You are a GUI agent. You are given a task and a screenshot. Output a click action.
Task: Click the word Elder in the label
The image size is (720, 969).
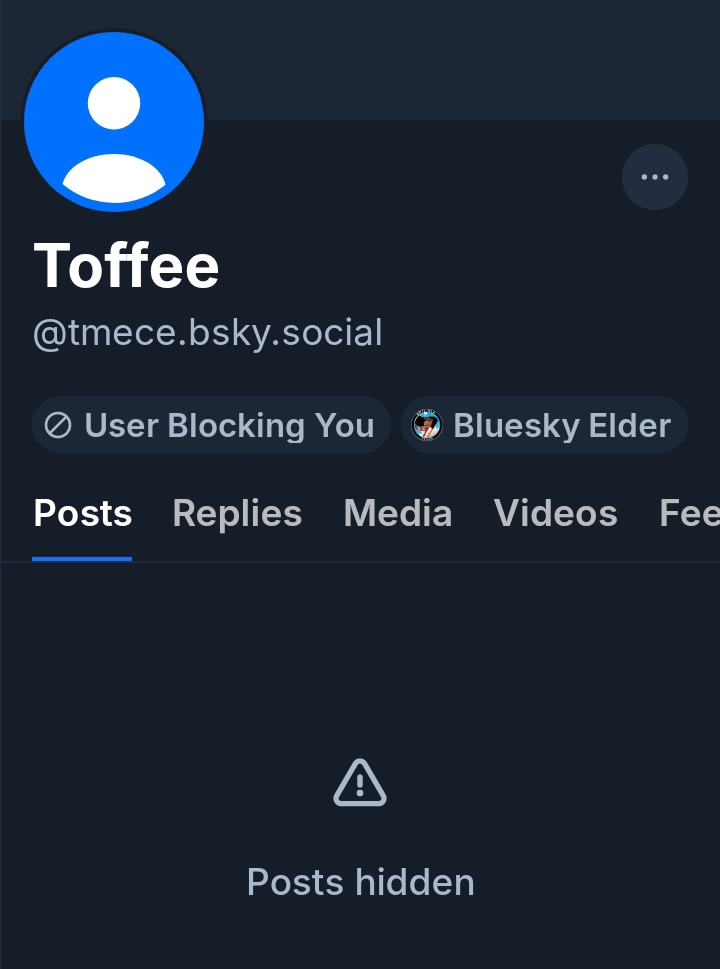pyautogui.click(x=631, y=426)
